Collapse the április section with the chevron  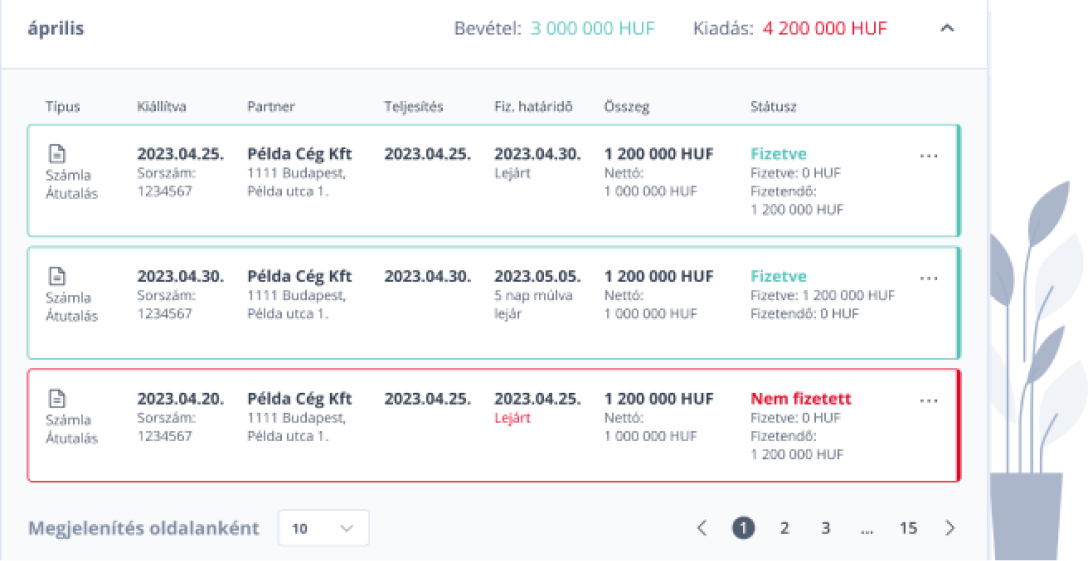[947, 28]
